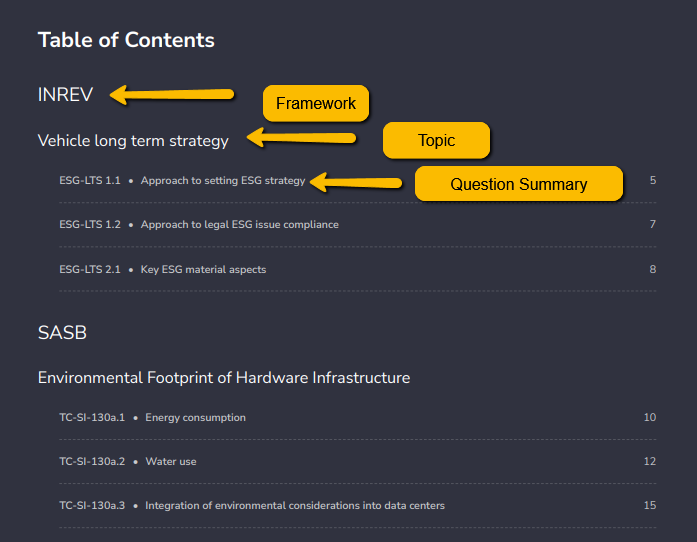This screenshot has width=697, height=542.
Task: Click the SASB framework heading
Action: [x=62, y=333]
